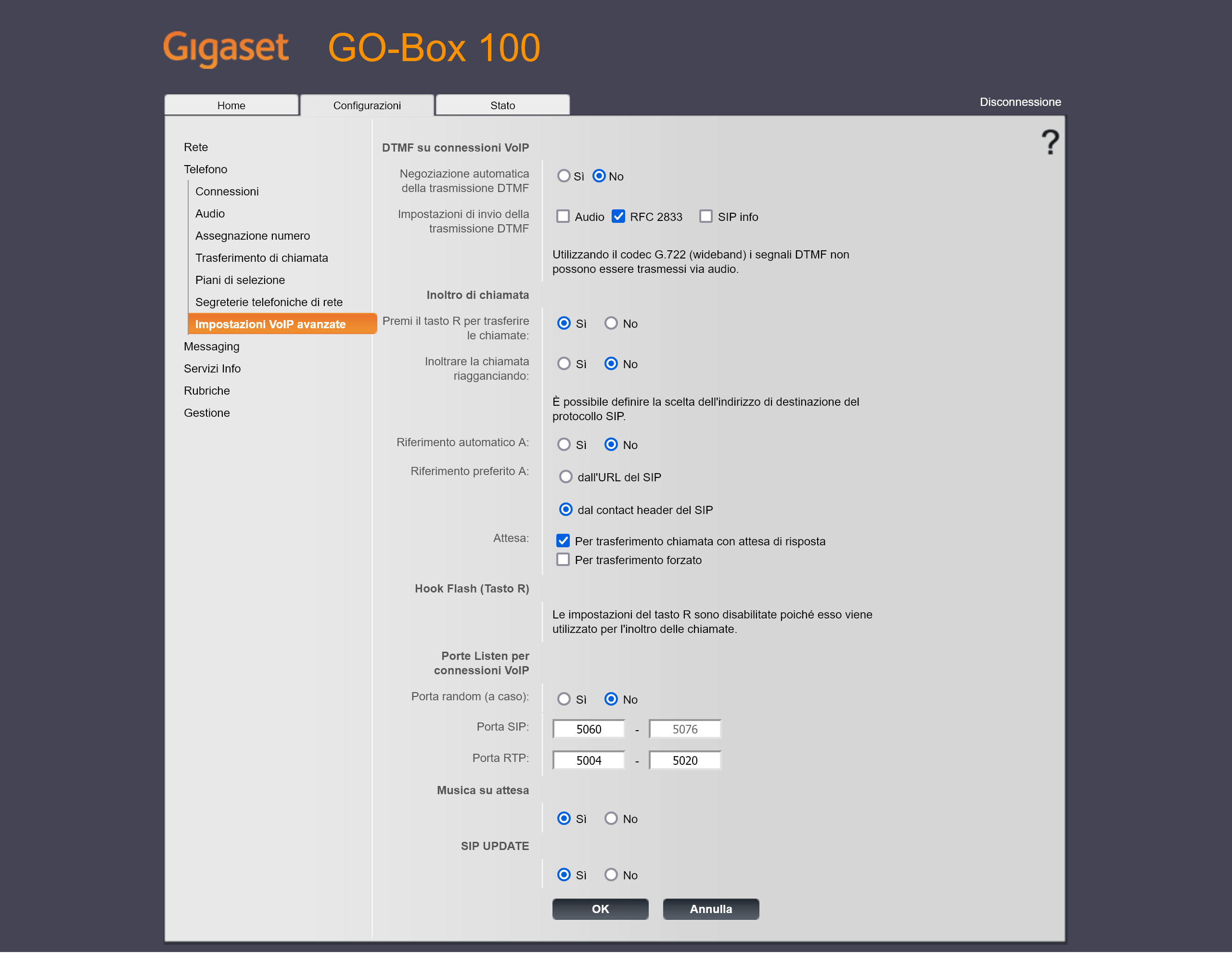The width and height of the screenshot is (1232, 953).
Task: Open Connessioni under Telefono
Action: tap(227, 191)
